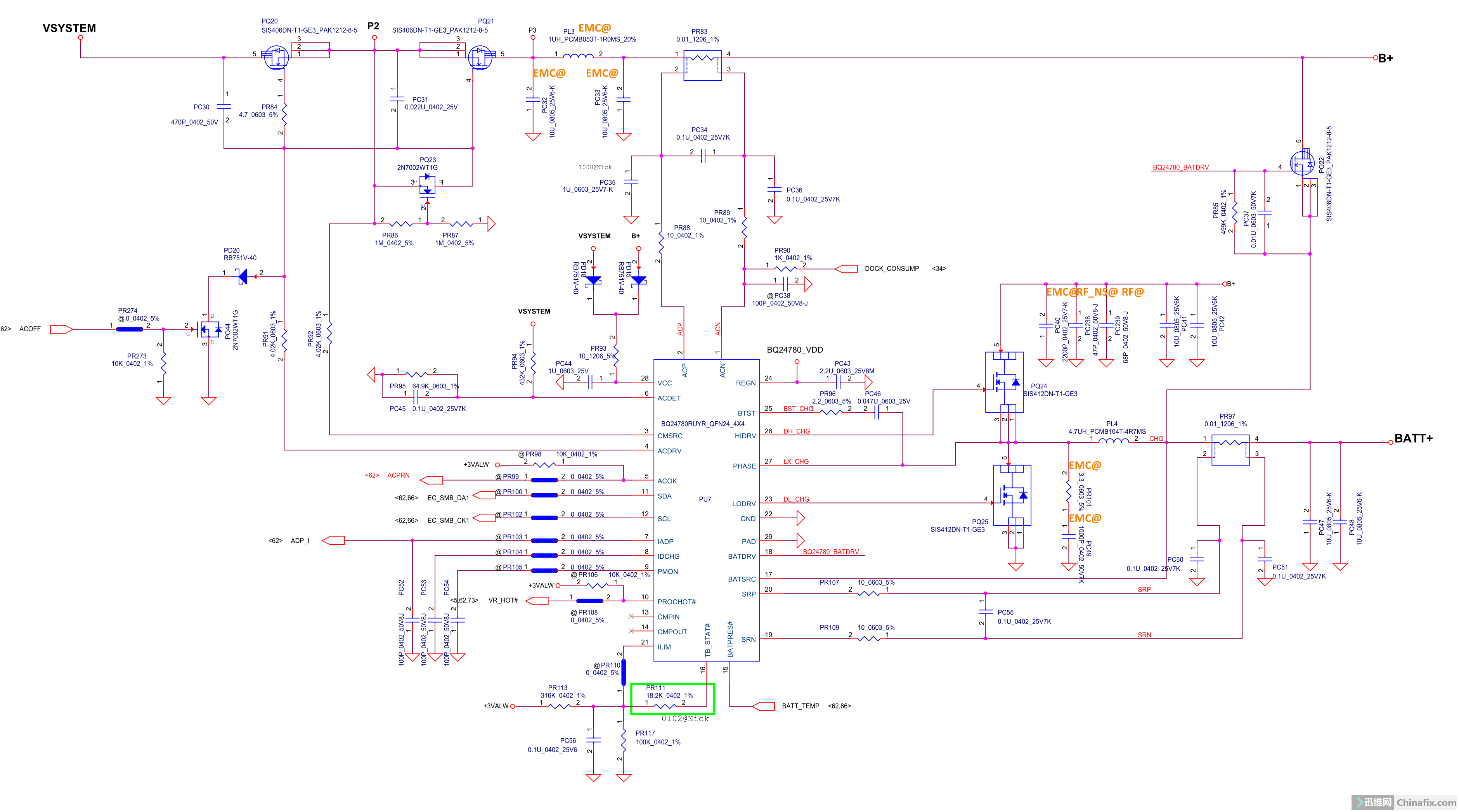
Task: Click the PROCHOT# pin label
Action: click(x=676, y=601)
